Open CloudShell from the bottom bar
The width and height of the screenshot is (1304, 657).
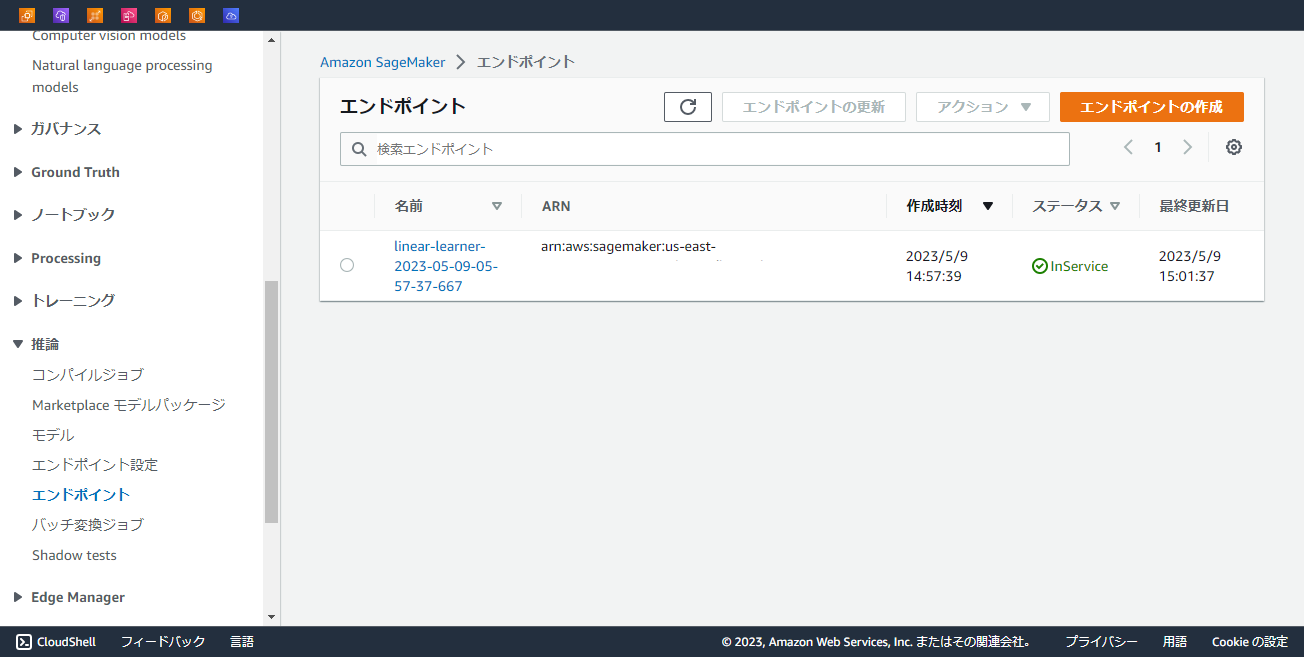55,641
